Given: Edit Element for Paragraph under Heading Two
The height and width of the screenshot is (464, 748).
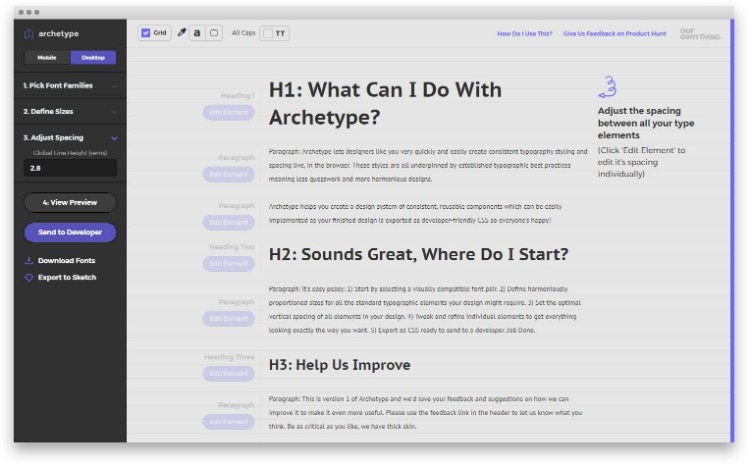Looking at the screenshot, I should coord(229,319).
